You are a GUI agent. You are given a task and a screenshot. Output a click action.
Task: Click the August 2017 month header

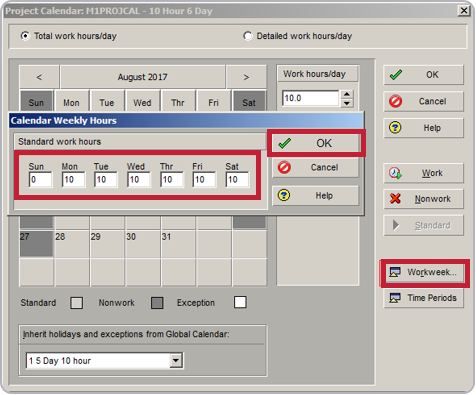(143, 77)
